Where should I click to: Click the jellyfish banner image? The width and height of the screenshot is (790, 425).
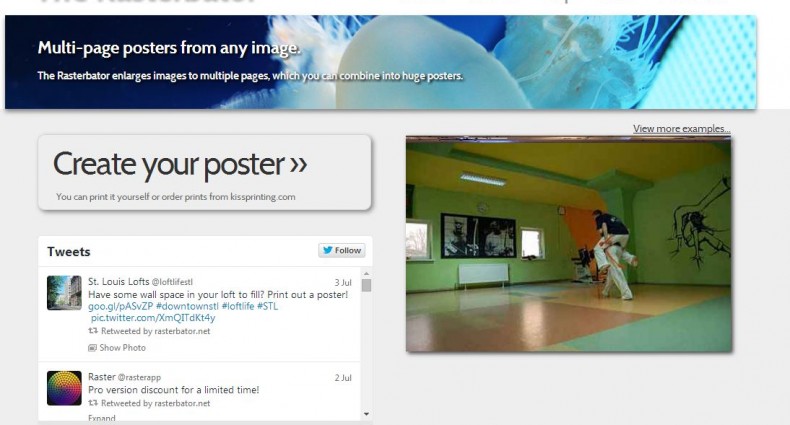[x=380, y=60]
